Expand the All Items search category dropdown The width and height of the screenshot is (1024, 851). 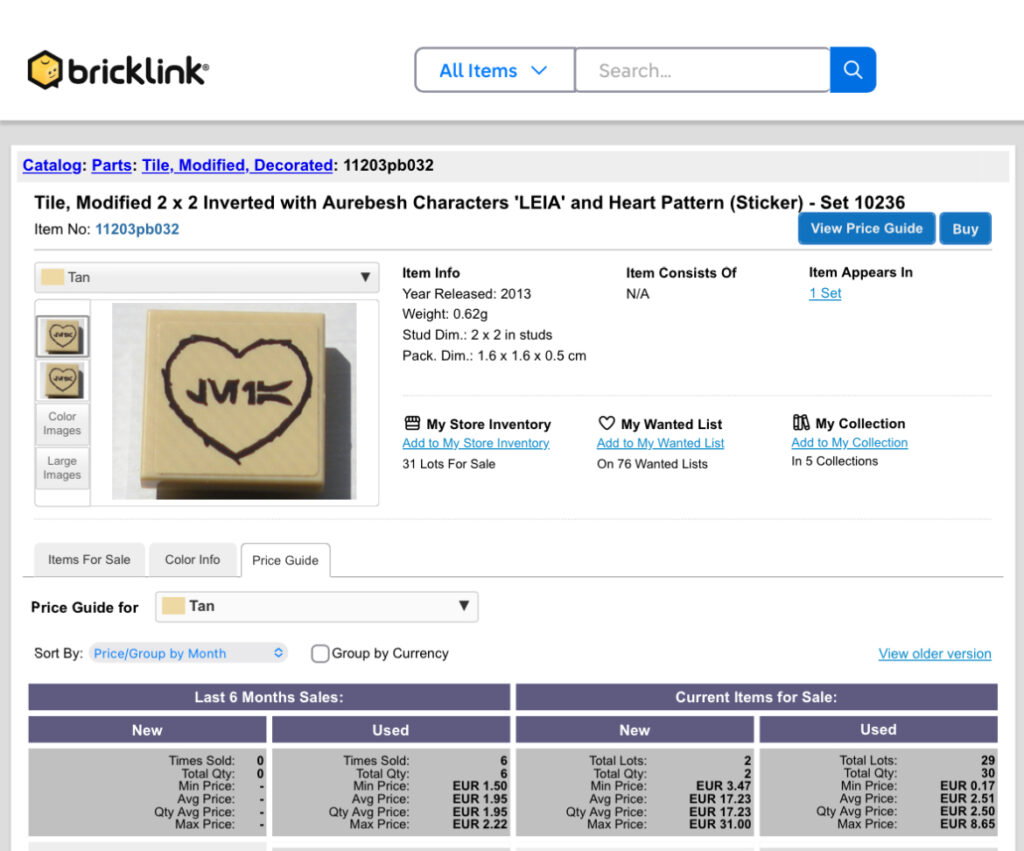point(494,70)
